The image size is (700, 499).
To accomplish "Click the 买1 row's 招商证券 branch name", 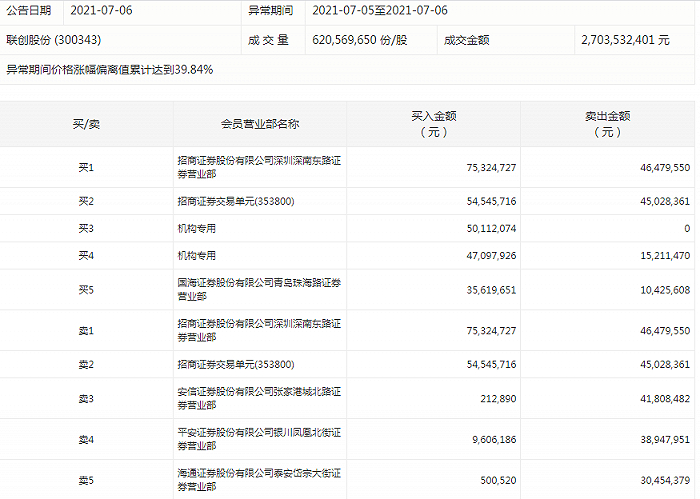I will click(x=259, y=167).
